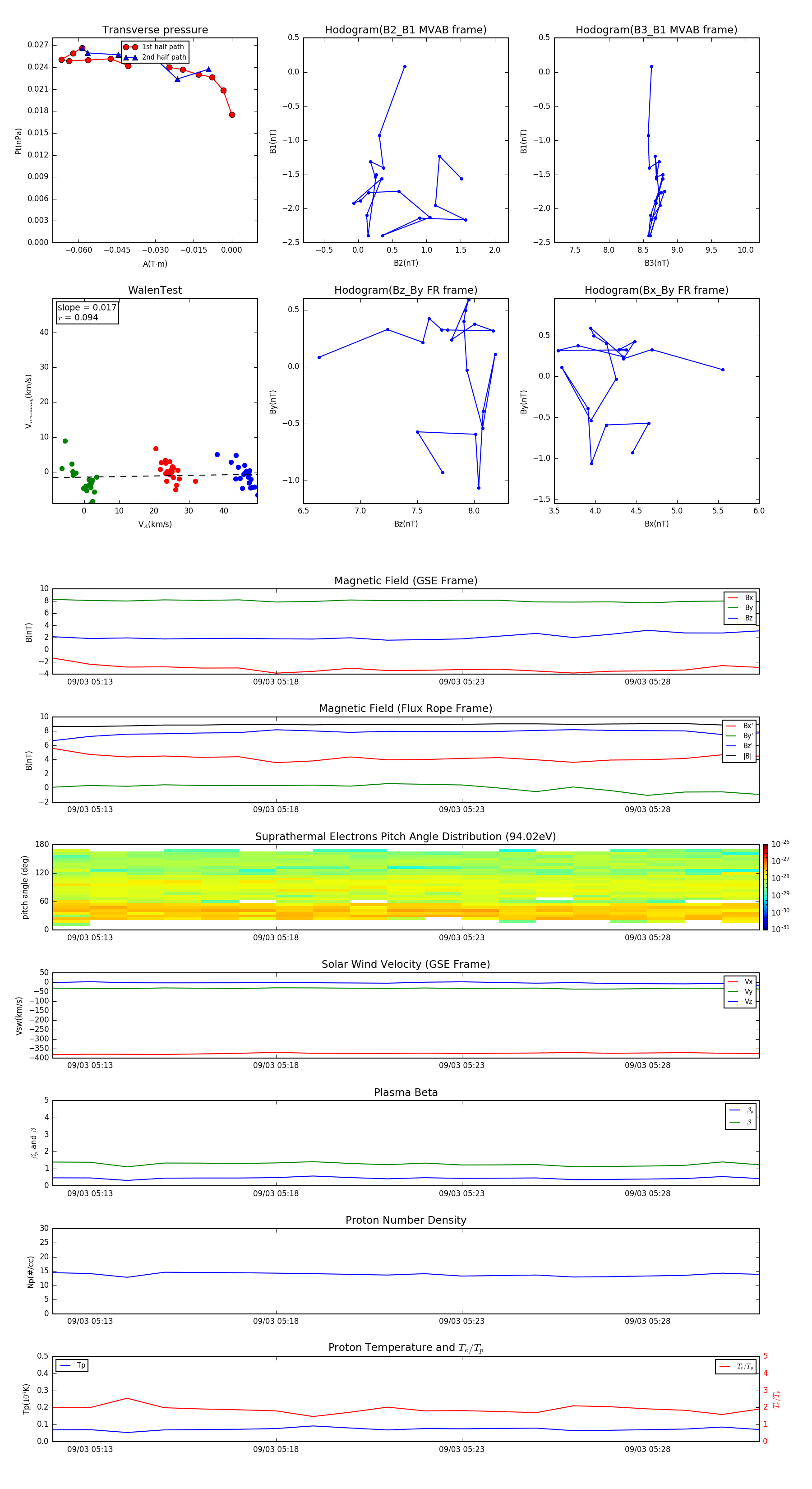Select the '2nd half path' legend entry
This screenshot has width=812, height=1489.
tap(154, 57)
